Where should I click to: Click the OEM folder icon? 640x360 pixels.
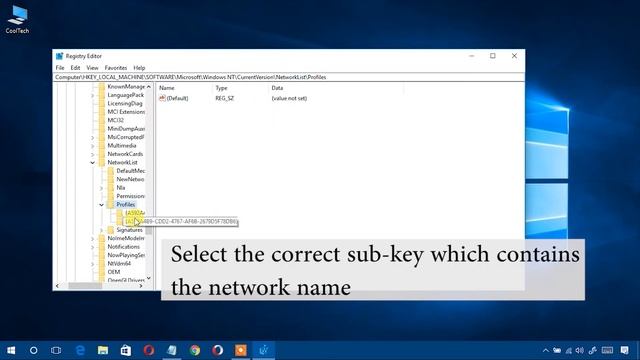tap(102, 272)
